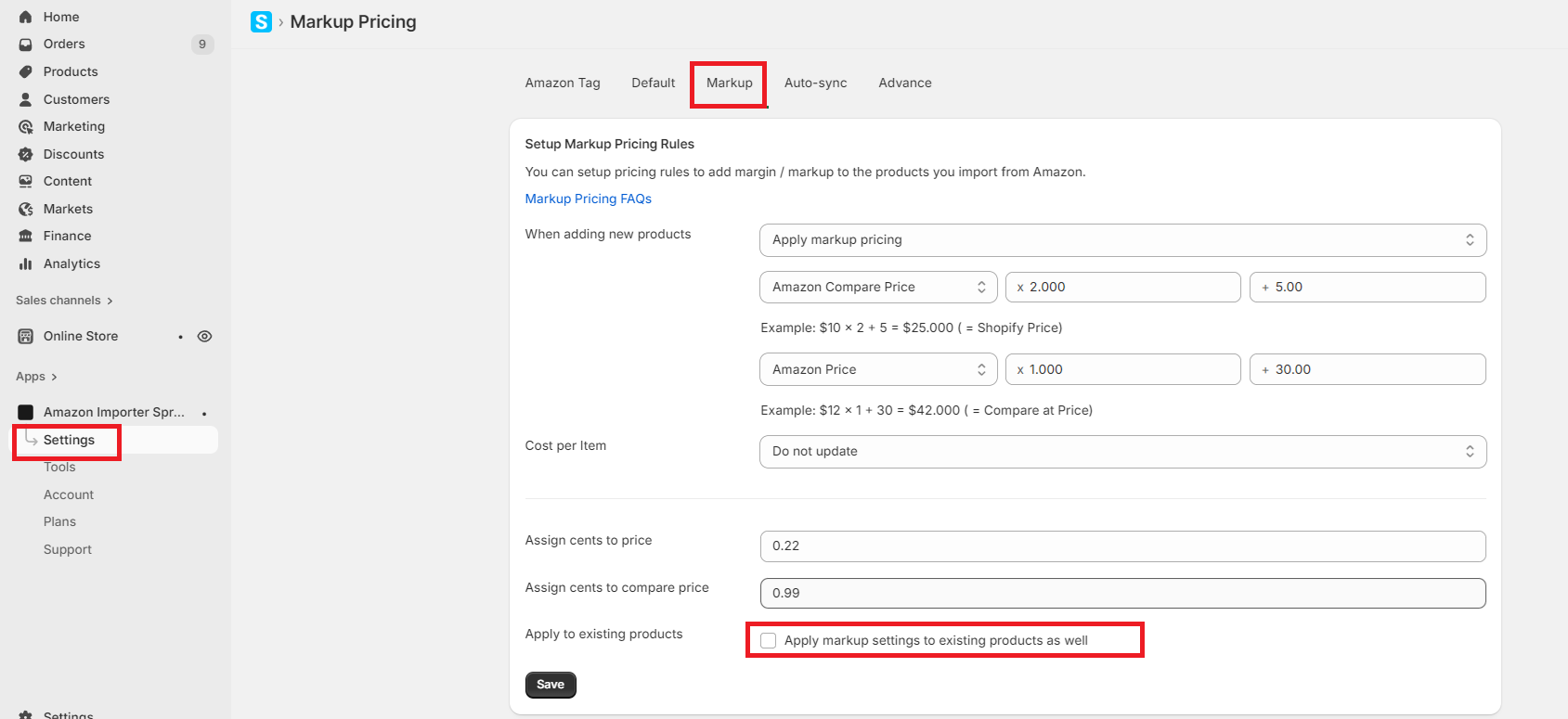Open Plans in app submenu
This screenshot has height=719, width=1568.
click(59, 521)
